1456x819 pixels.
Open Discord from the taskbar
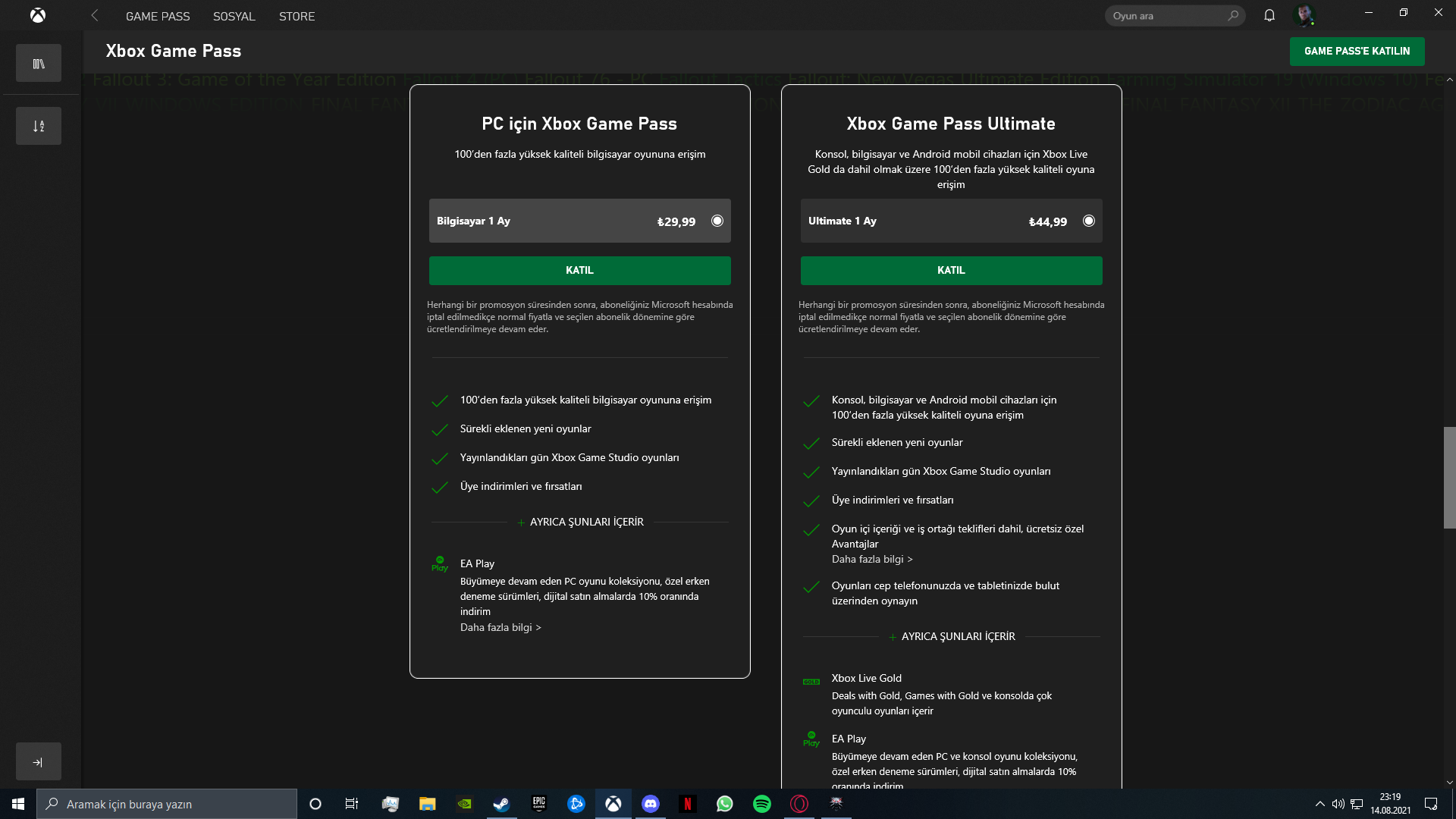click(x=650, y=804)
